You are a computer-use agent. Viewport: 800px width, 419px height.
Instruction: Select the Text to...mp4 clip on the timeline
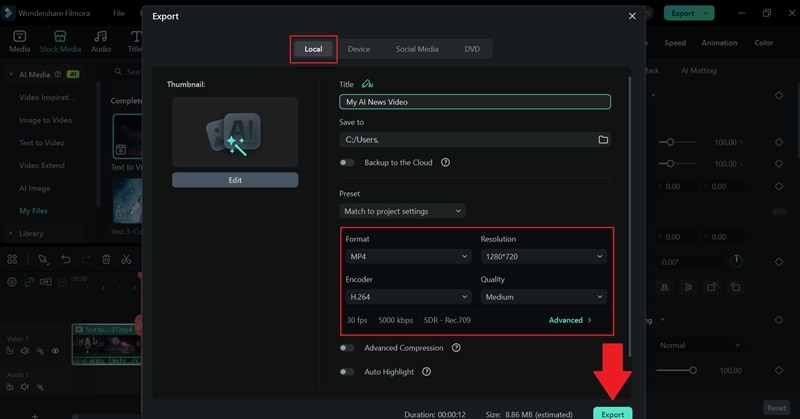pos(107,344)
